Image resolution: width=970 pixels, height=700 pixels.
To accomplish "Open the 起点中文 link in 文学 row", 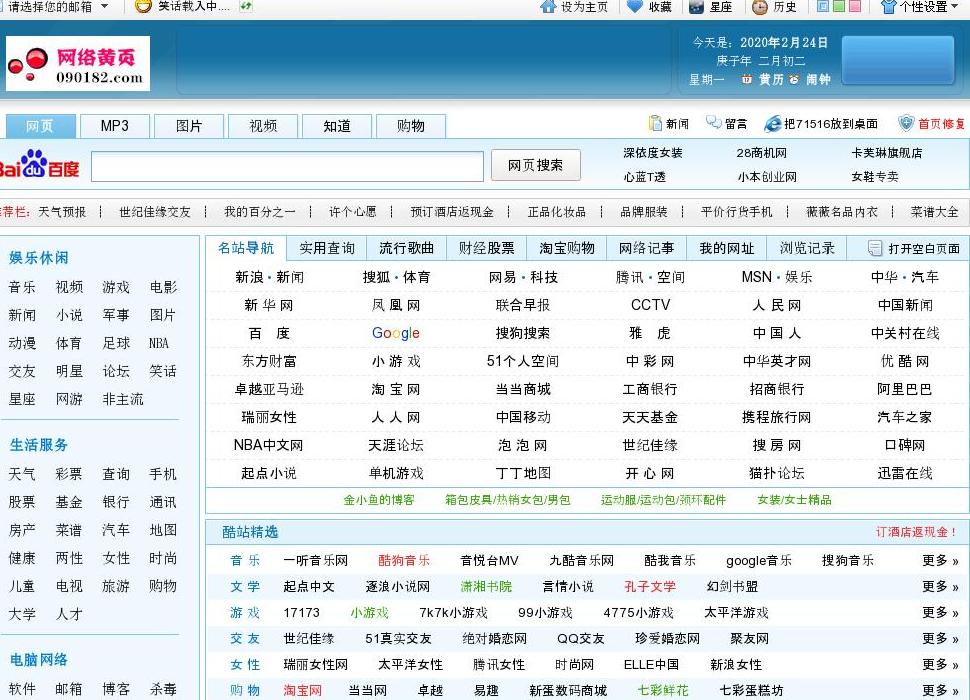I will point(309,586).
